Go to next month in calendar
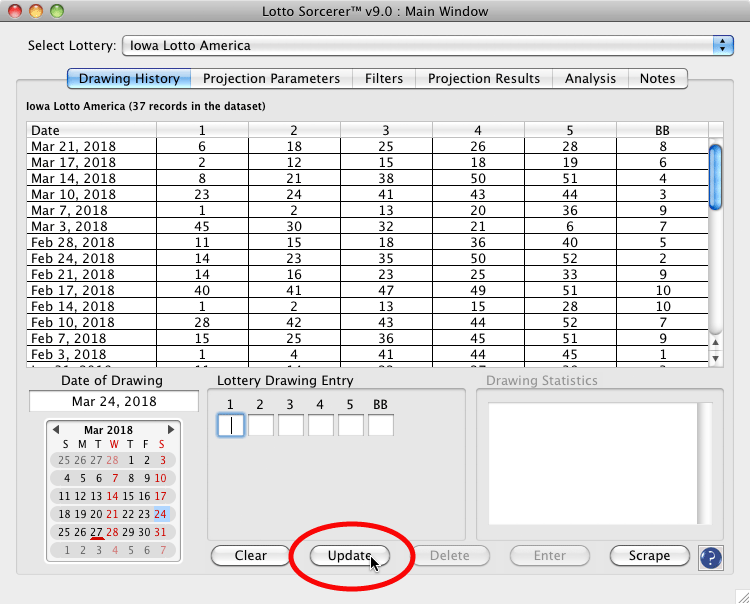 click(x=171, y=429)
